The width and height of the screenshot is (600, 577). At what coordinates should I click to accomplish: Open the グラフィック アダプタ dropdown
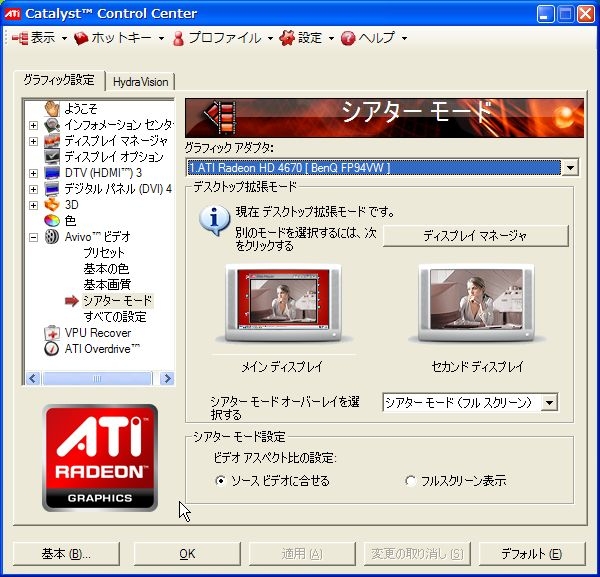pyautogui.click(x=570, y=168)
